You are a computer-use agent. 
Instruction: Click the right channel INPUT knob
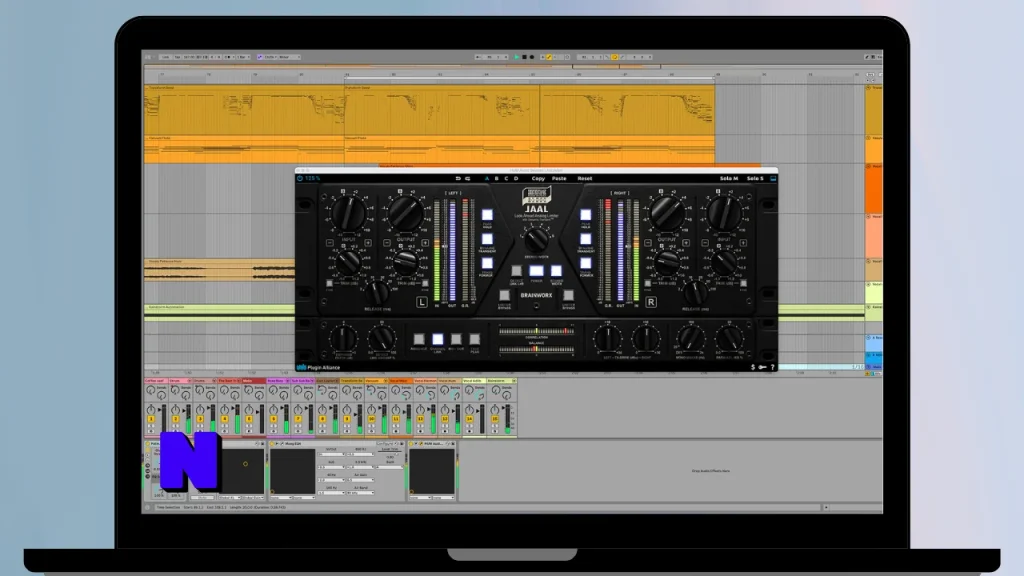point(724,213)
